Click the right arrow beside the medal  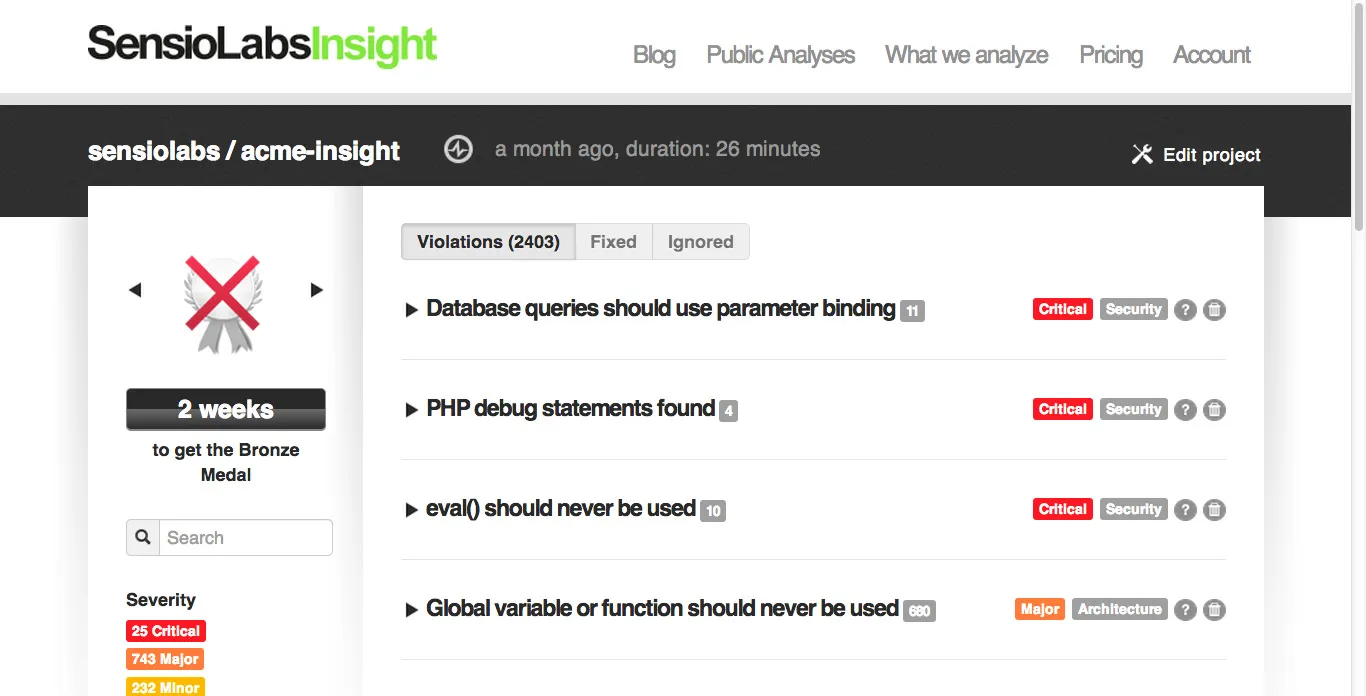(x=316, y=289)
